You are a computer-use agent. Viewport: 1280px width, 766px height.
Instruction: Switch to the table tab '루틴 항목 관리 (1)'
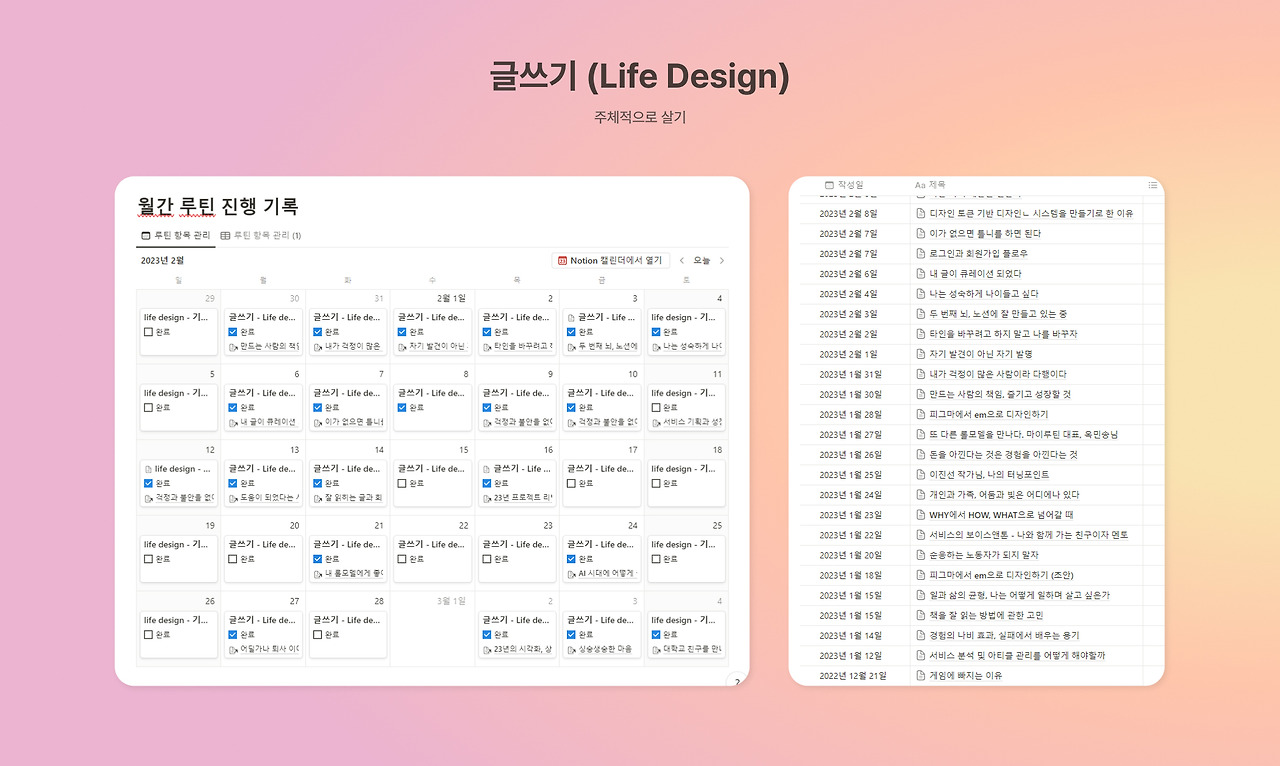pos(260,235)
